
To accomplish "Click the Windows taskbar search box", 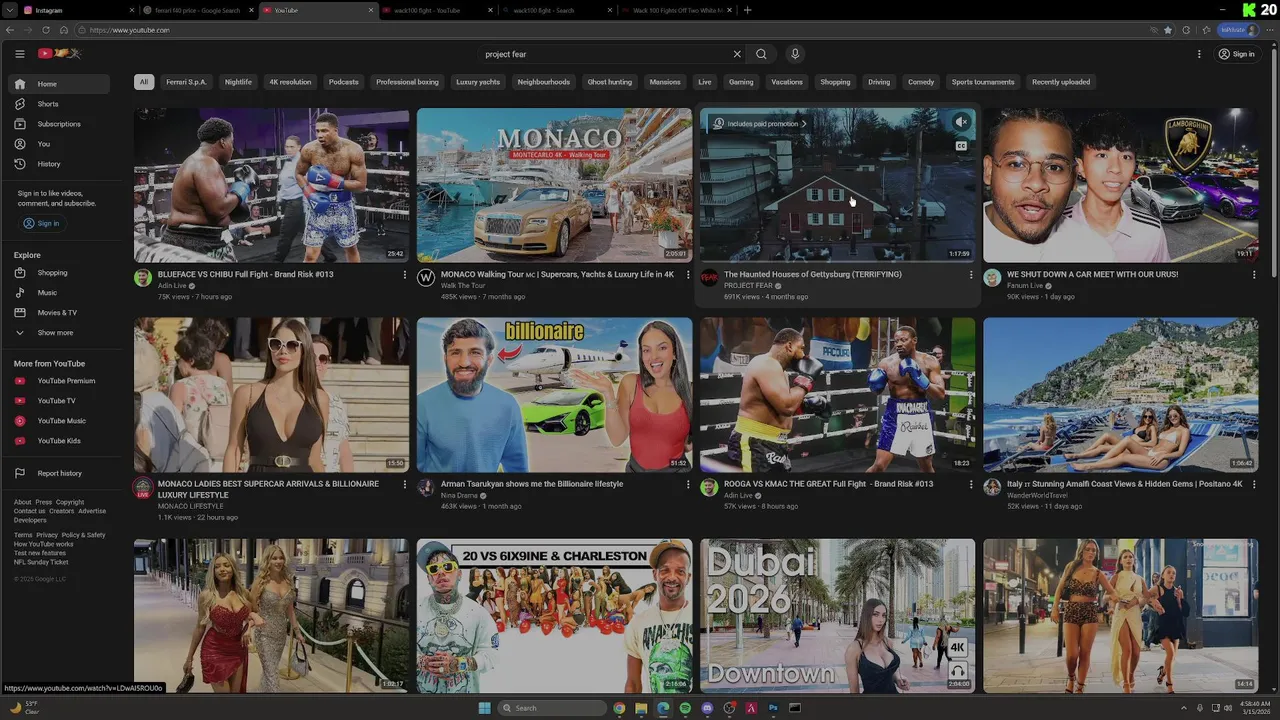I will point(552,708).
